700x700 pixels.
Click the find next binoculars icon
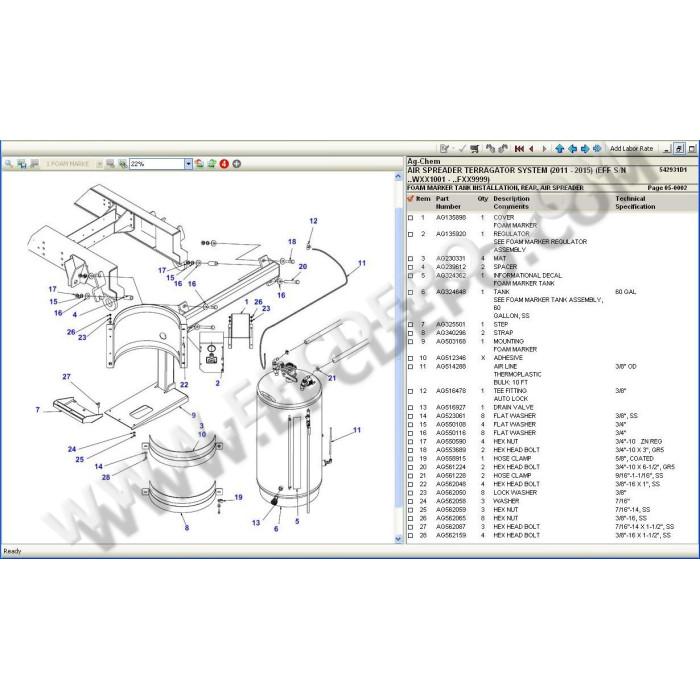click(x=503, y=149)
